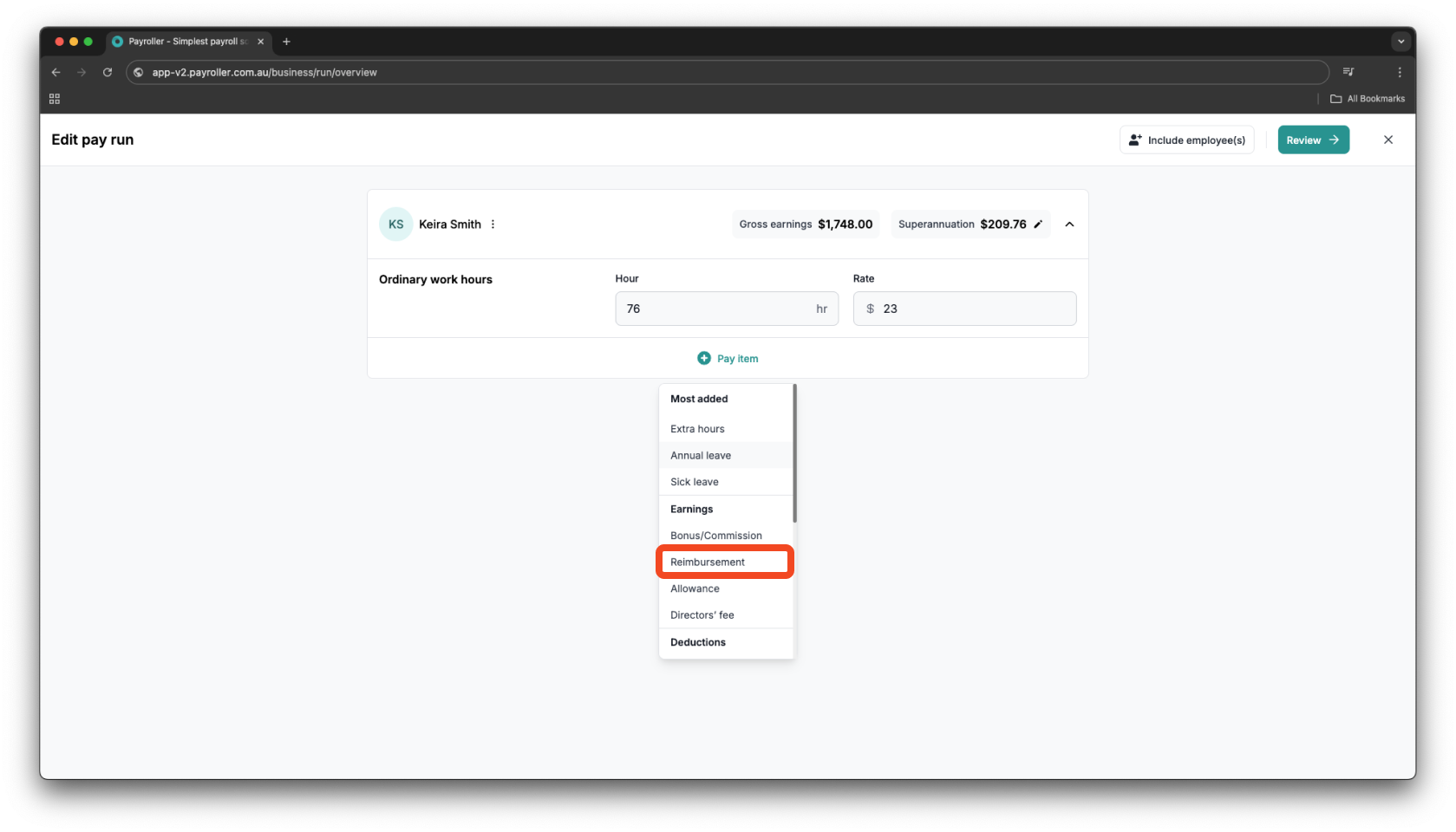The width and height of the screenshot is (1456, 832).
Task: Choose Annual leave from the pay item list
Action: point(700,455)
